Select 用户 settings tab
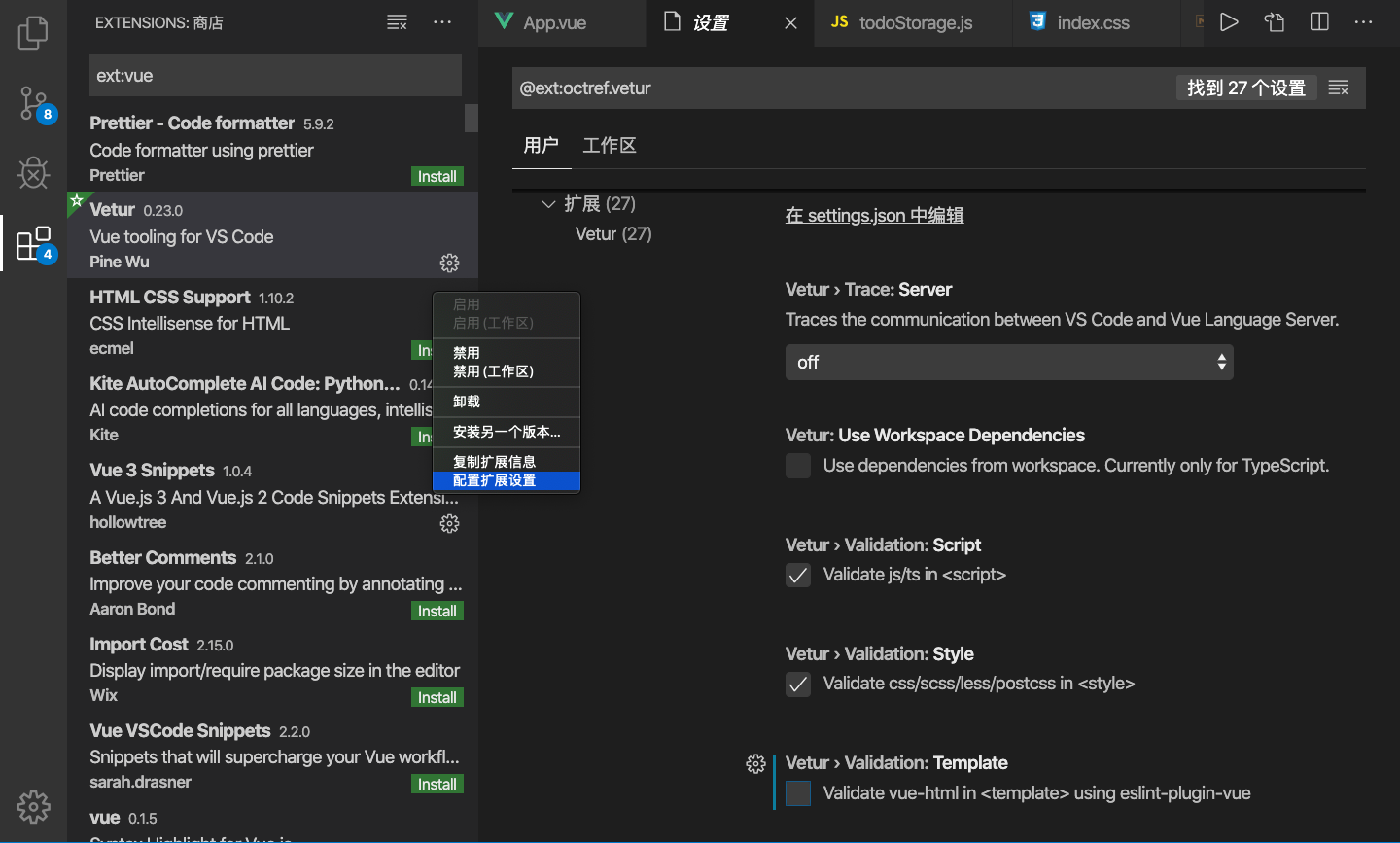This screenshot has width=1400, height=843. 541,145
